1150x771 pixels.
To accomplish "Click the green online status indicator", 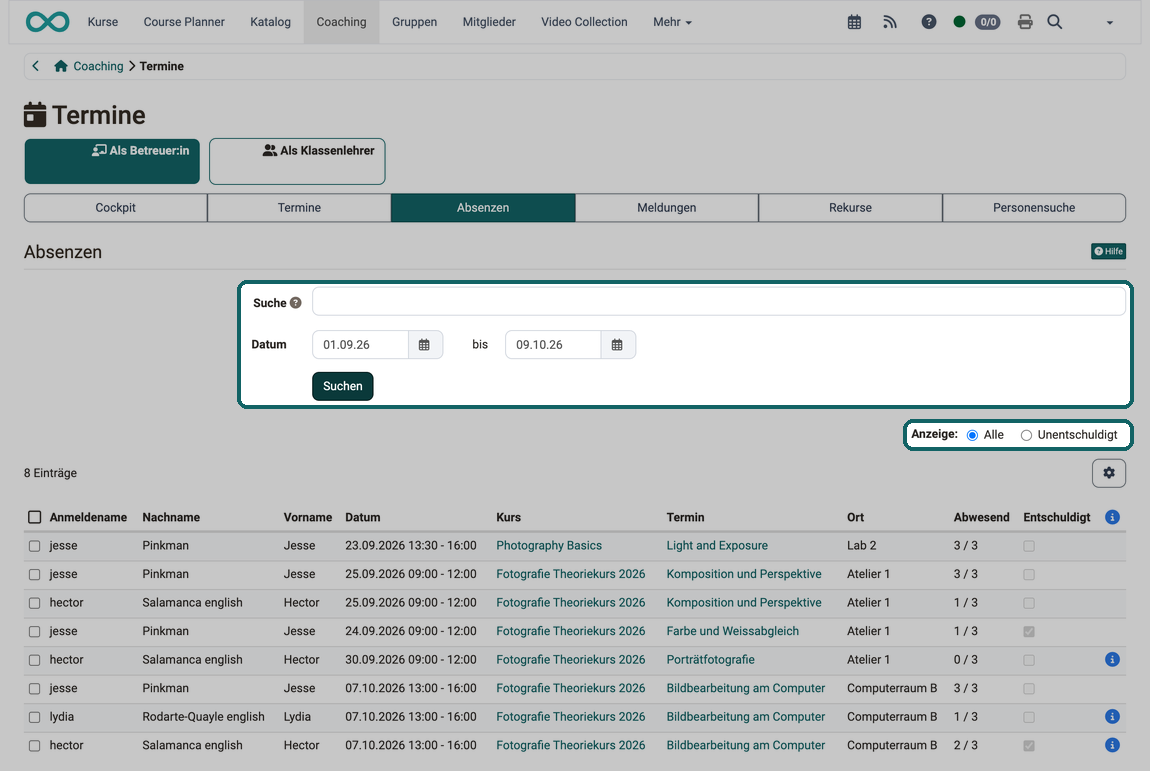I will [959, 22].
